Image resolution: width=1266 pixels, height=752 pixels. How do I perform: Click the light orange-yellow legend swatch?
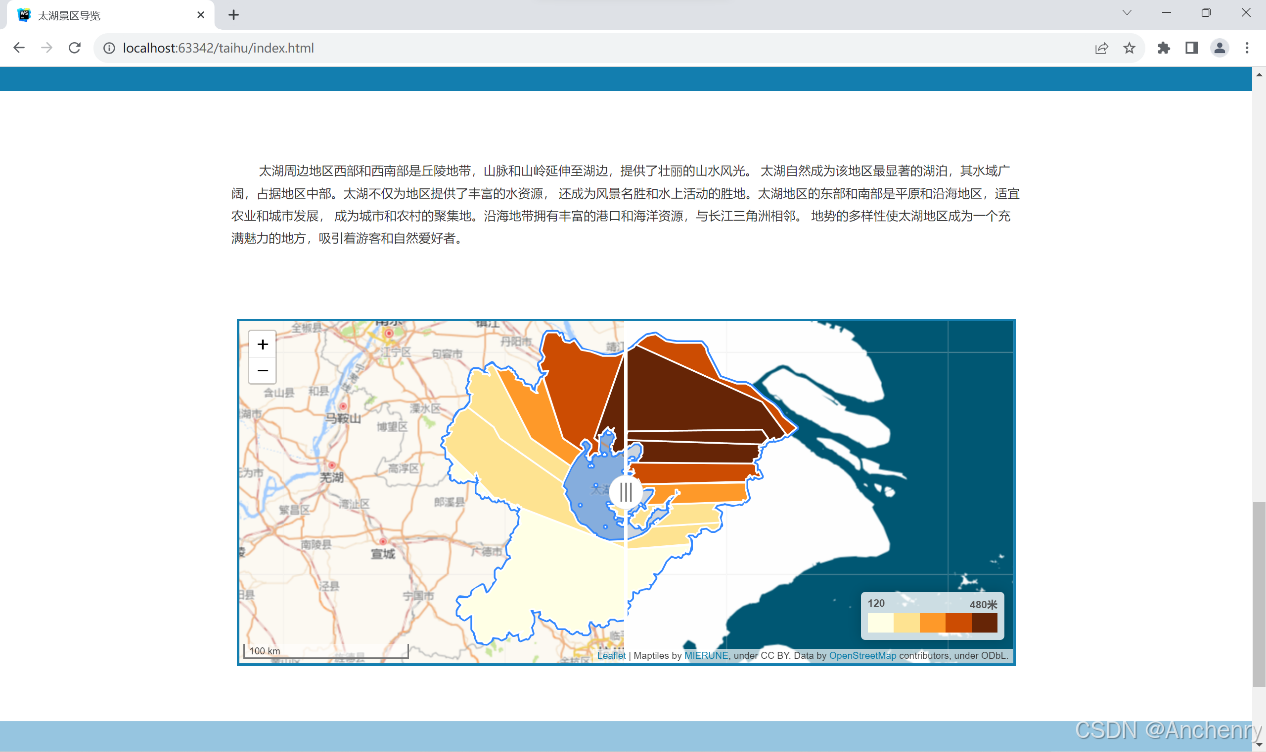[906, 623]
